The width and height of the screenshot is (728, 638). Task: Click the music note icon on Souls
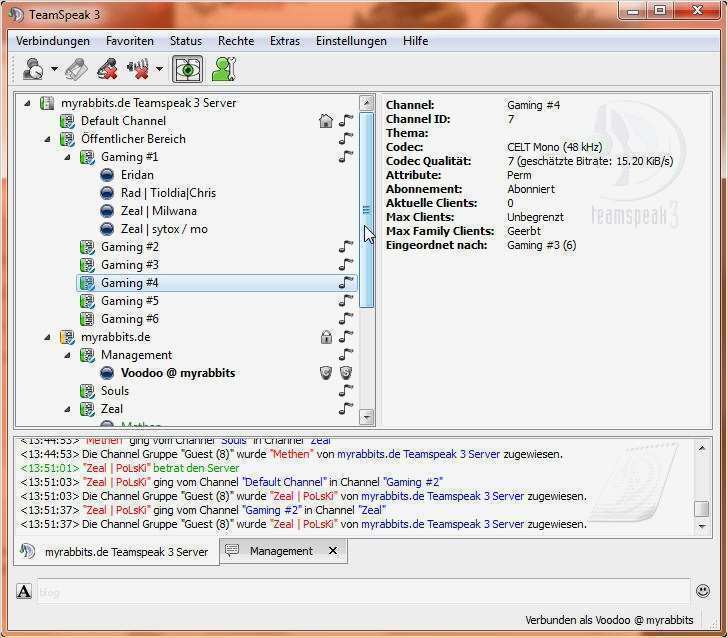point(346,391)
